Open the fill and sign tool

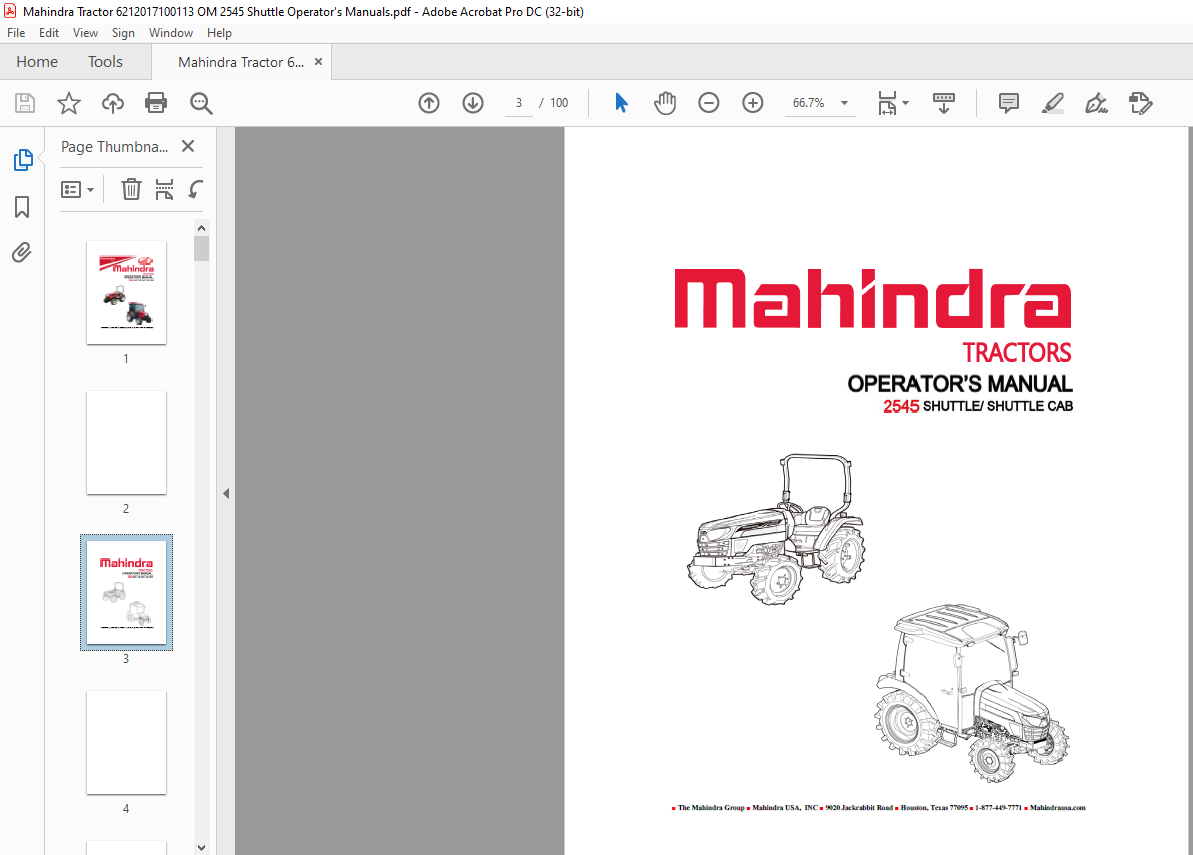pos(1096,103)
